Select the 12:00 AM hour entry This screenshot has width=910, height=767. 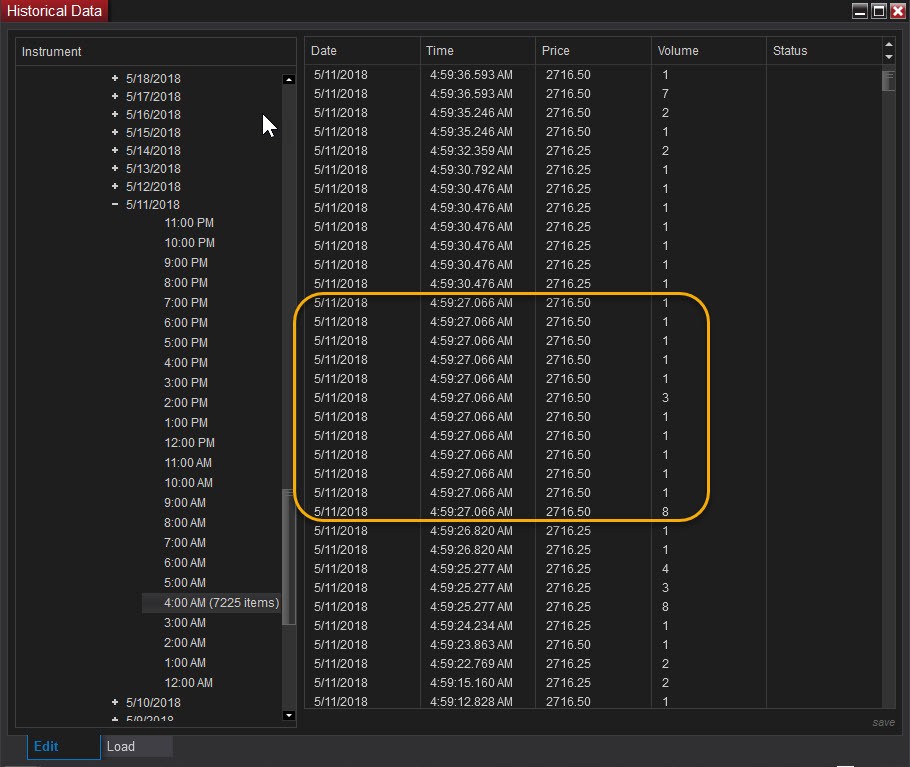(188, 683)
